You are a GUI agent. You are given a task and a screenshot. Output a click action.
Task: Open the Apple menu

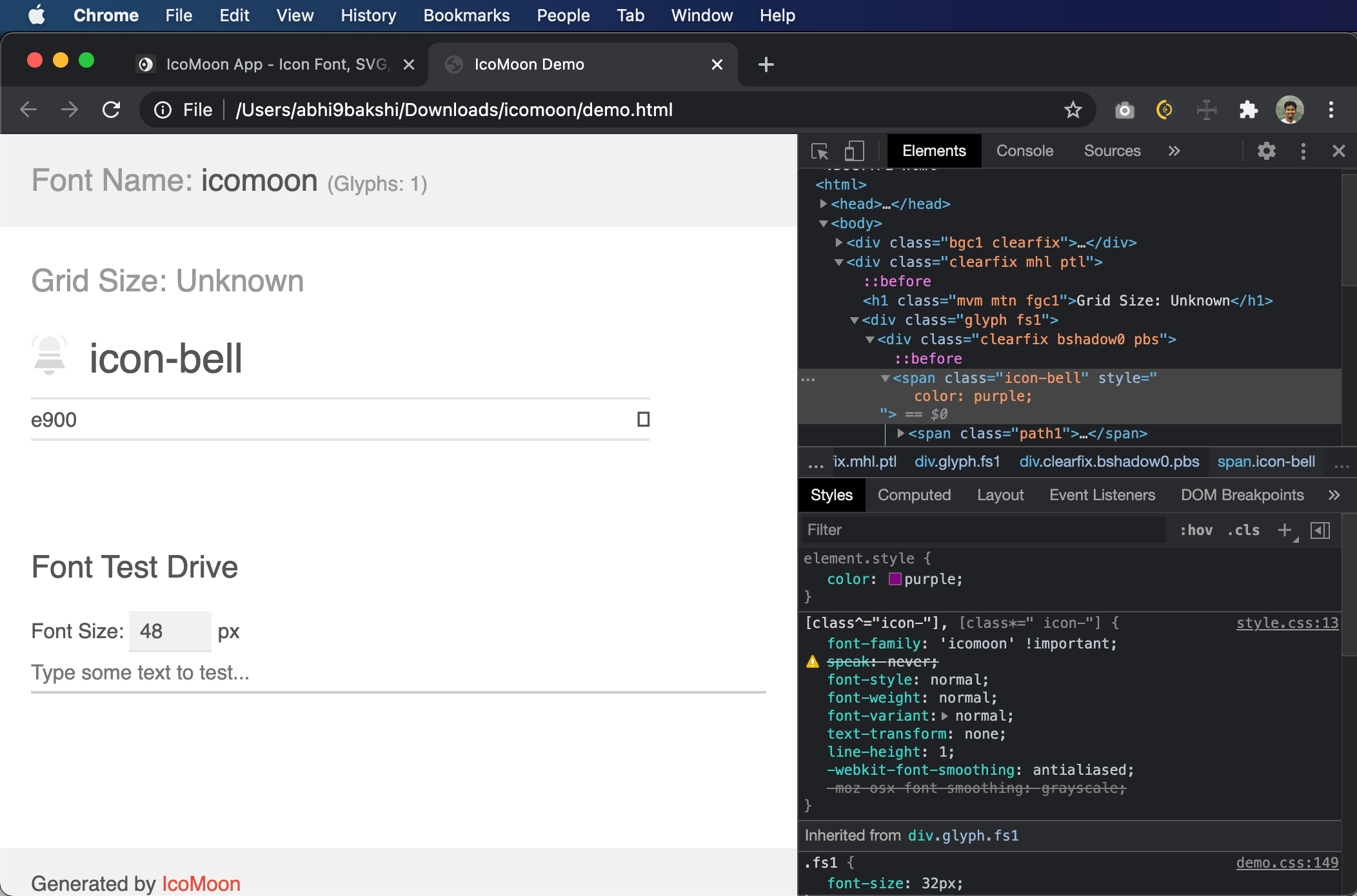click(x=37, y=15)
